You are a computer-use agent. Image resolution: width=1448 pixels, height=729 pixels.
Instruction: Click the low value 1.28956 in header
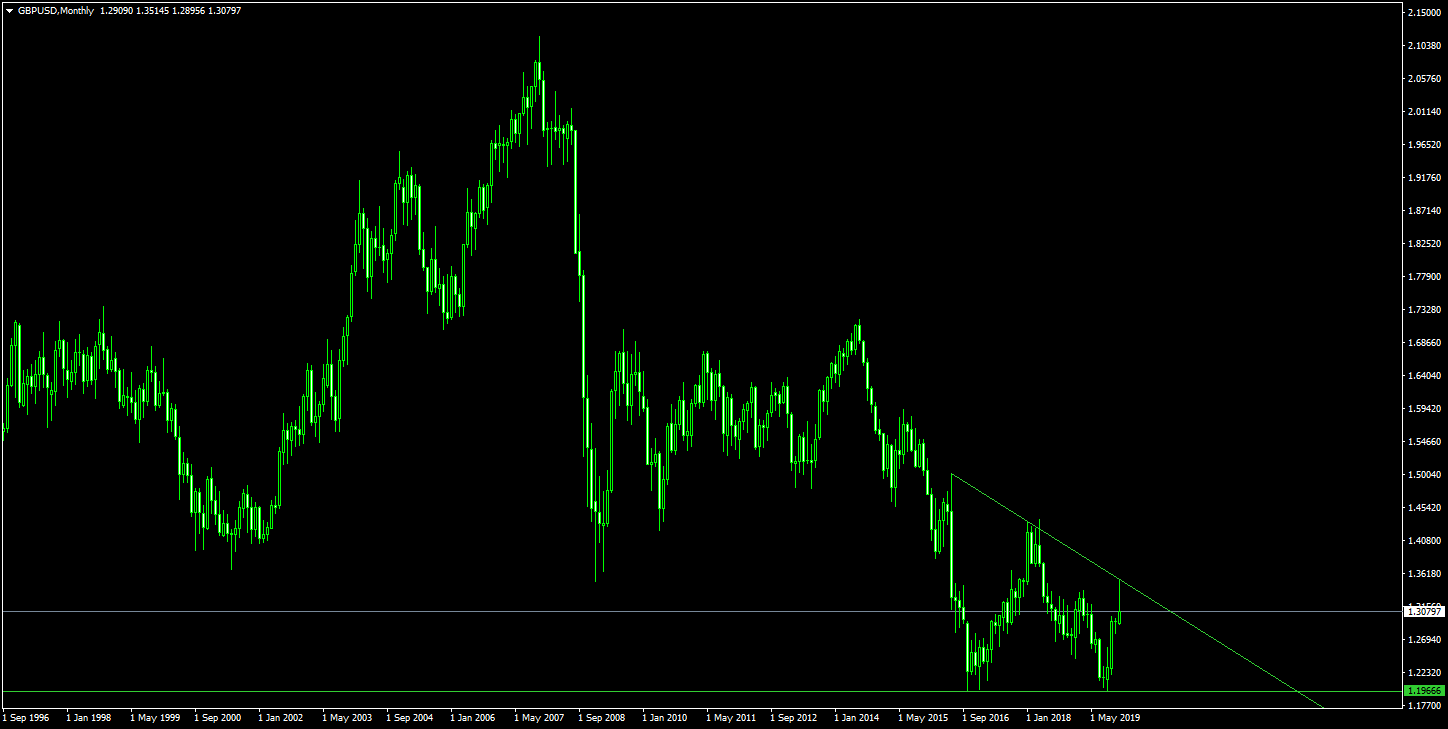click(x=189, y=10)
